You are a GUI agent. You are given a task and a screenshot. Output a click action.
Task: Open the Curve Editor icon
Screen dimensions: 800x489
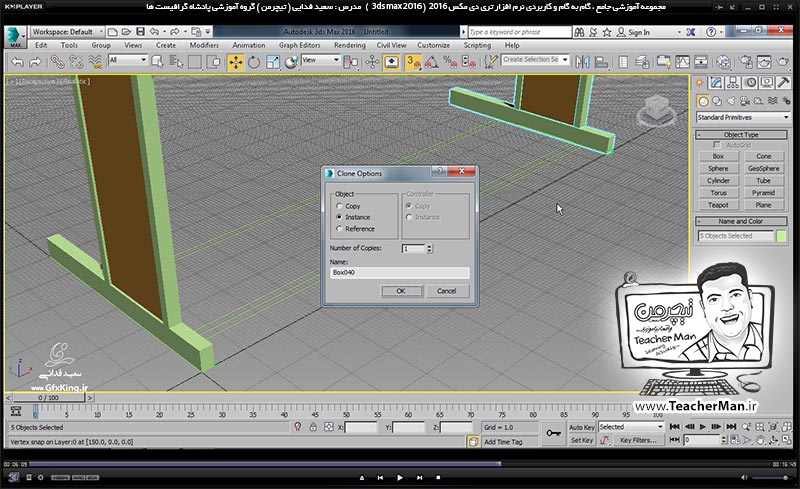point(682,62)
